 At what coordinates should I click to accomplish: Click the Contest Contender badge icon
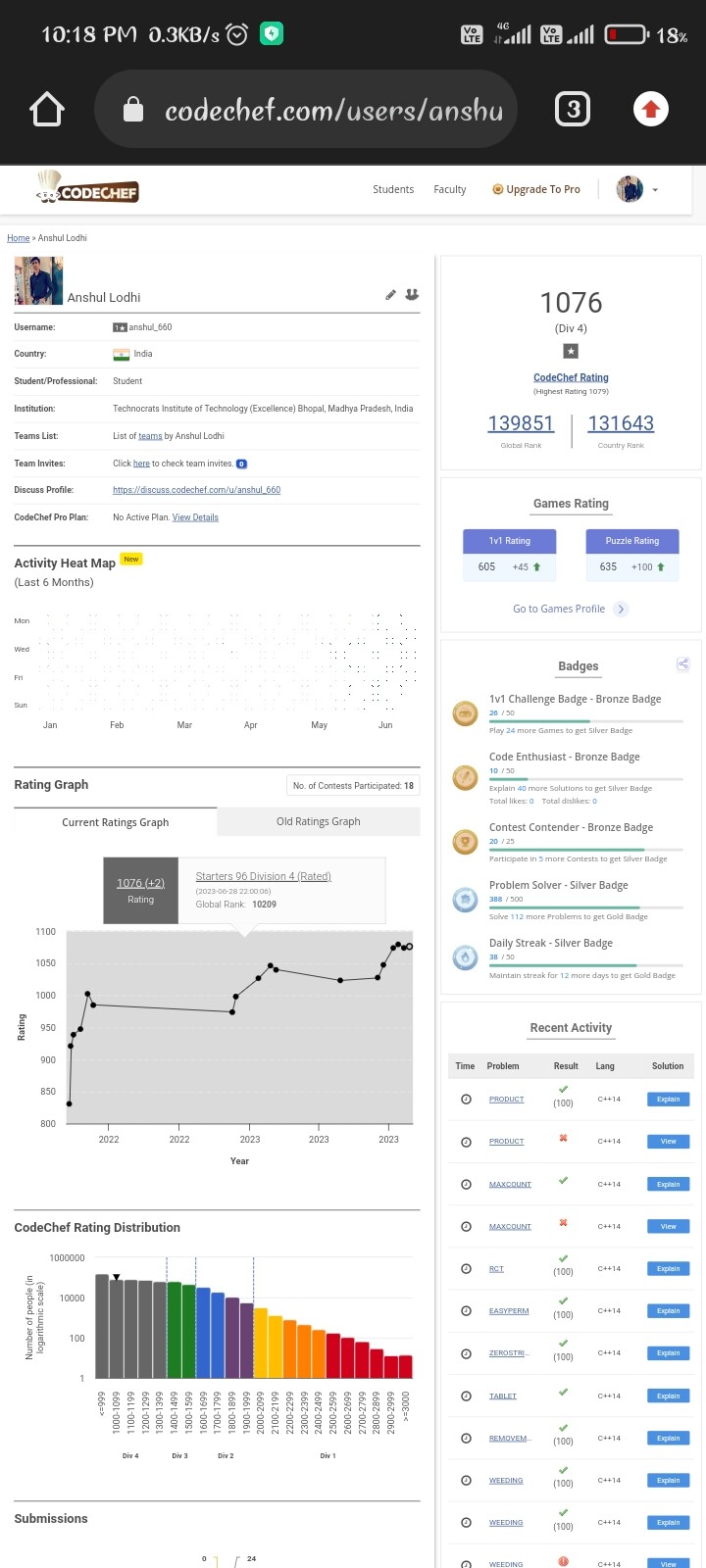pos(465,841)
